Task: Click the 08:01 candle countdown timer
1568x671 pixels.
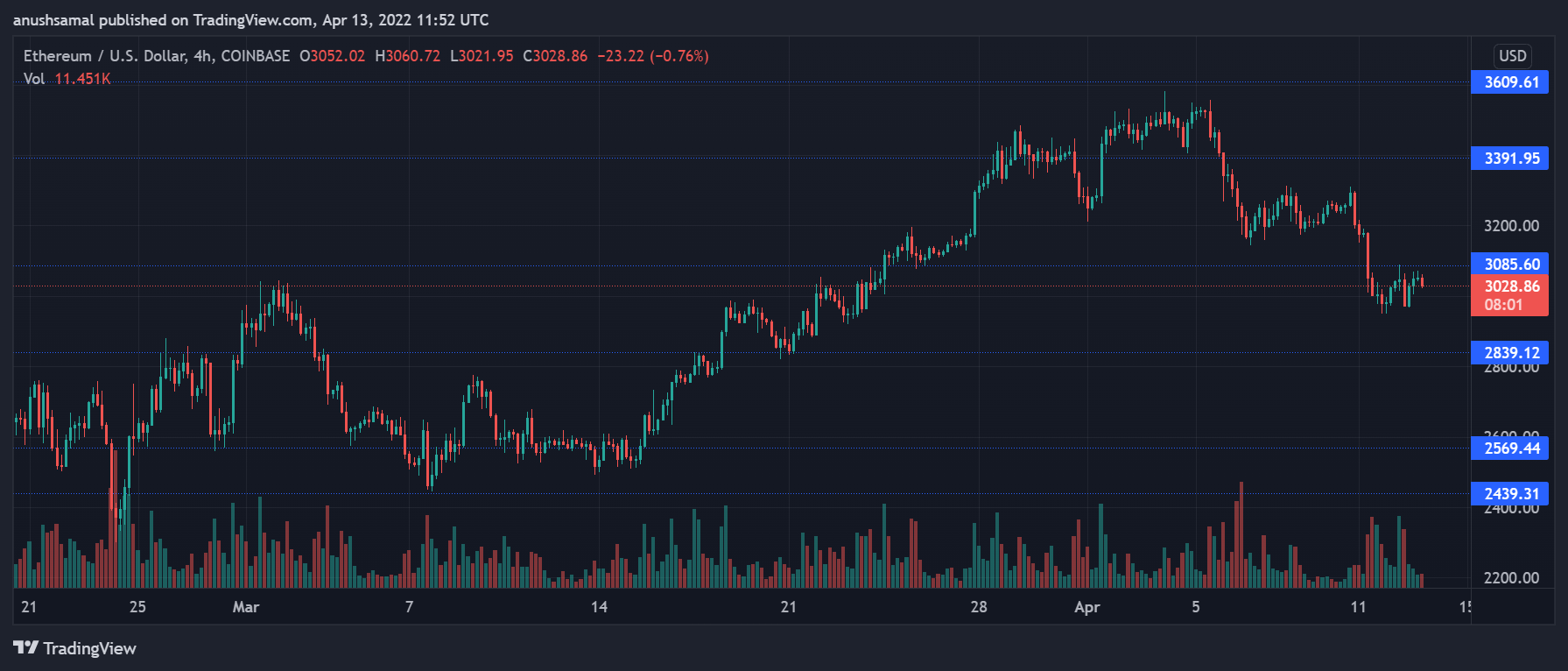Action: click(1503, 305)
